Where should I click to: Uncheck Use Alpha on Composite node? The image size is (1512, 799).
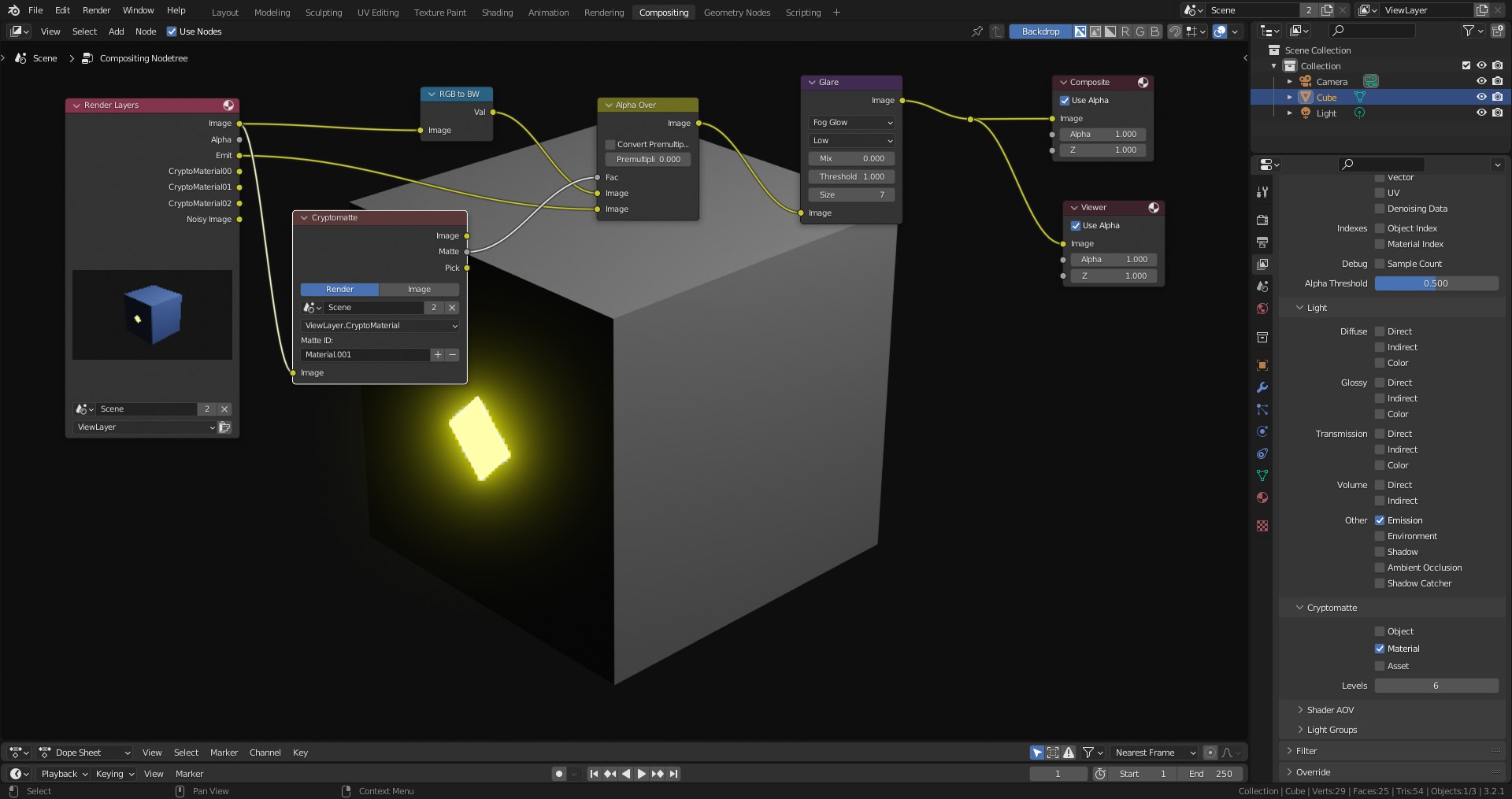pyautogui.click(x=1065, y=101)
